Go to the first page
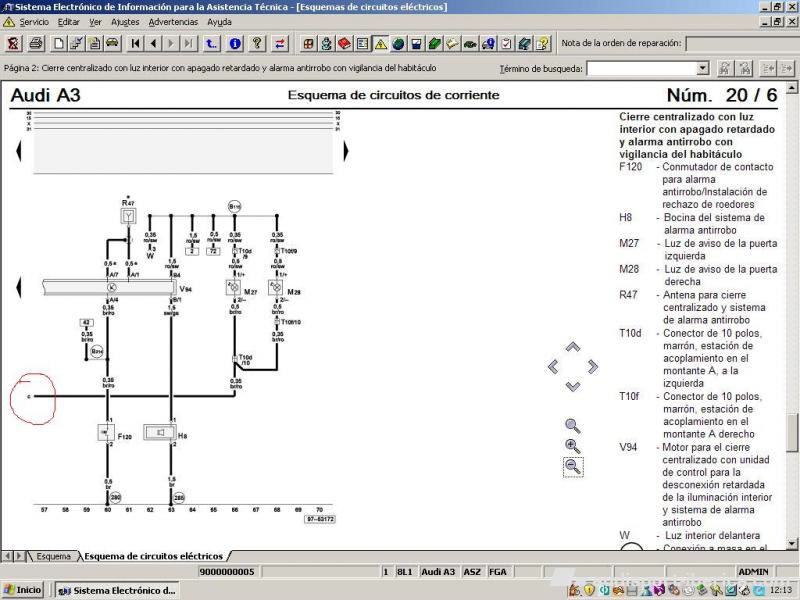 [x=135, y=43]
